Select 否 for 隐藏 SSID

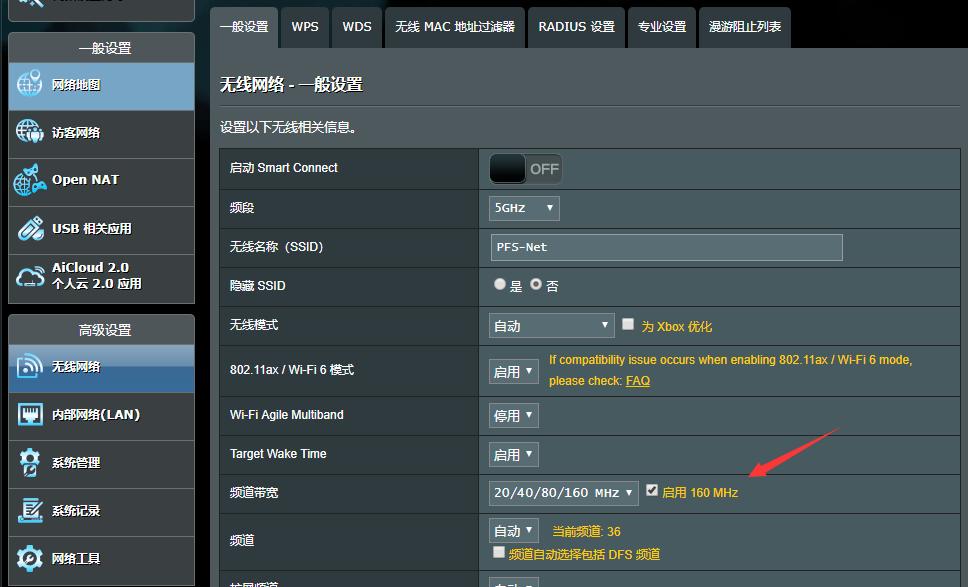point(536,284)
